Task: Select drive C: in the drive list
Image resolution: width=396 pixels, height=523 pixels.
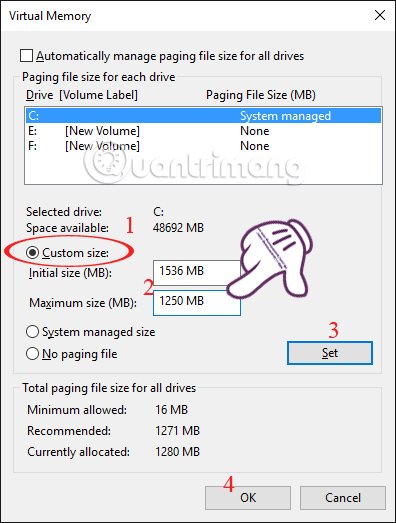Action: click(203, 116)
